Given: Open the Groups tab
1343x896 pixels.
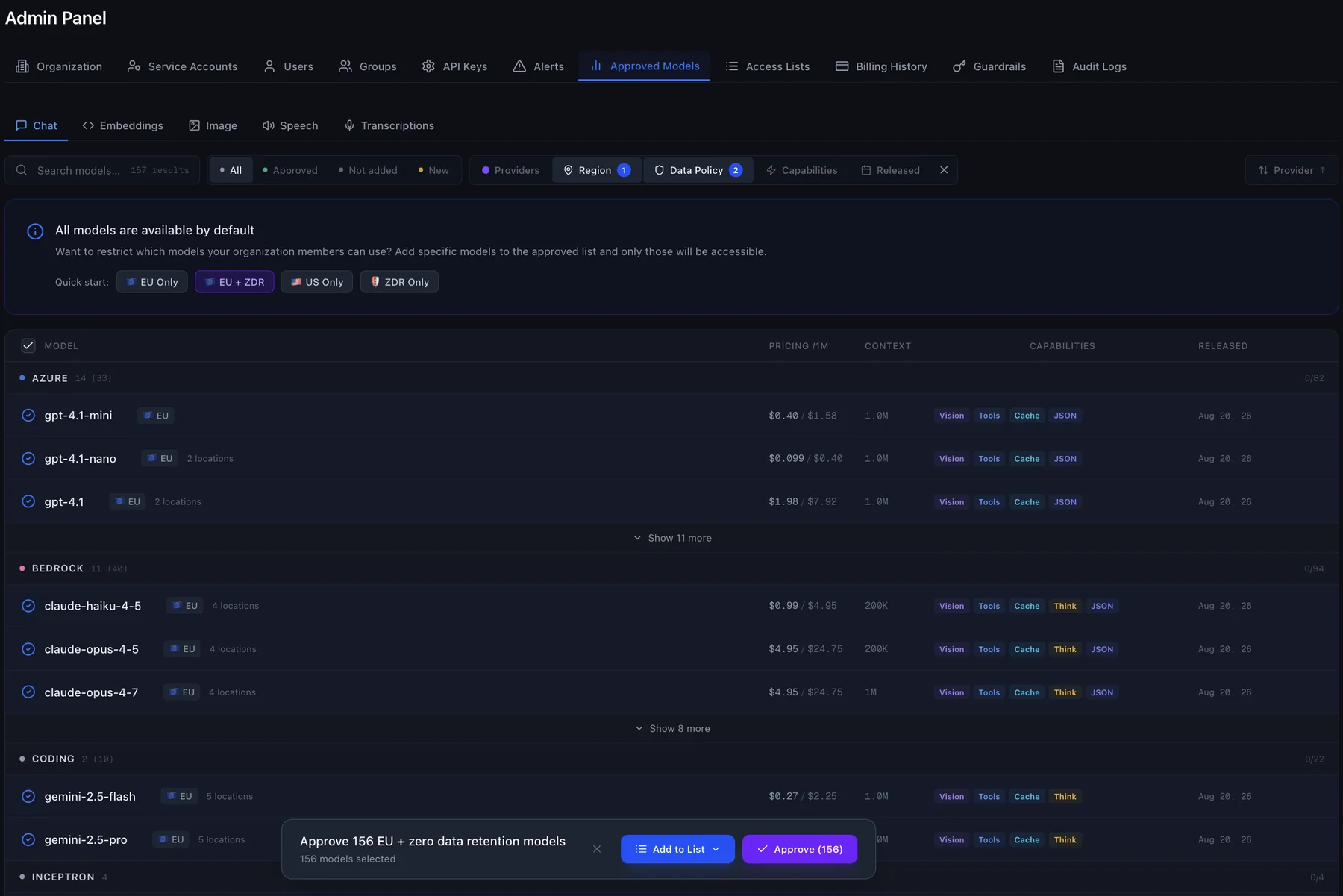Looking at the screenshot, I should (368, 66).
